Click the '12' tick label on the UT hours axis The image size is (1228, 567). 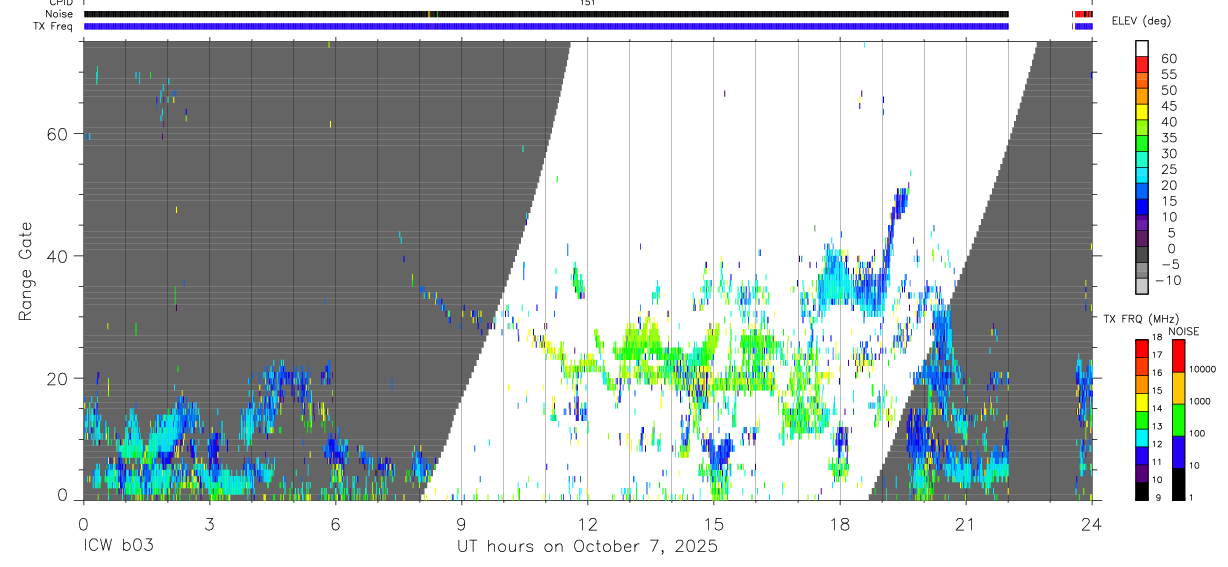587,523
